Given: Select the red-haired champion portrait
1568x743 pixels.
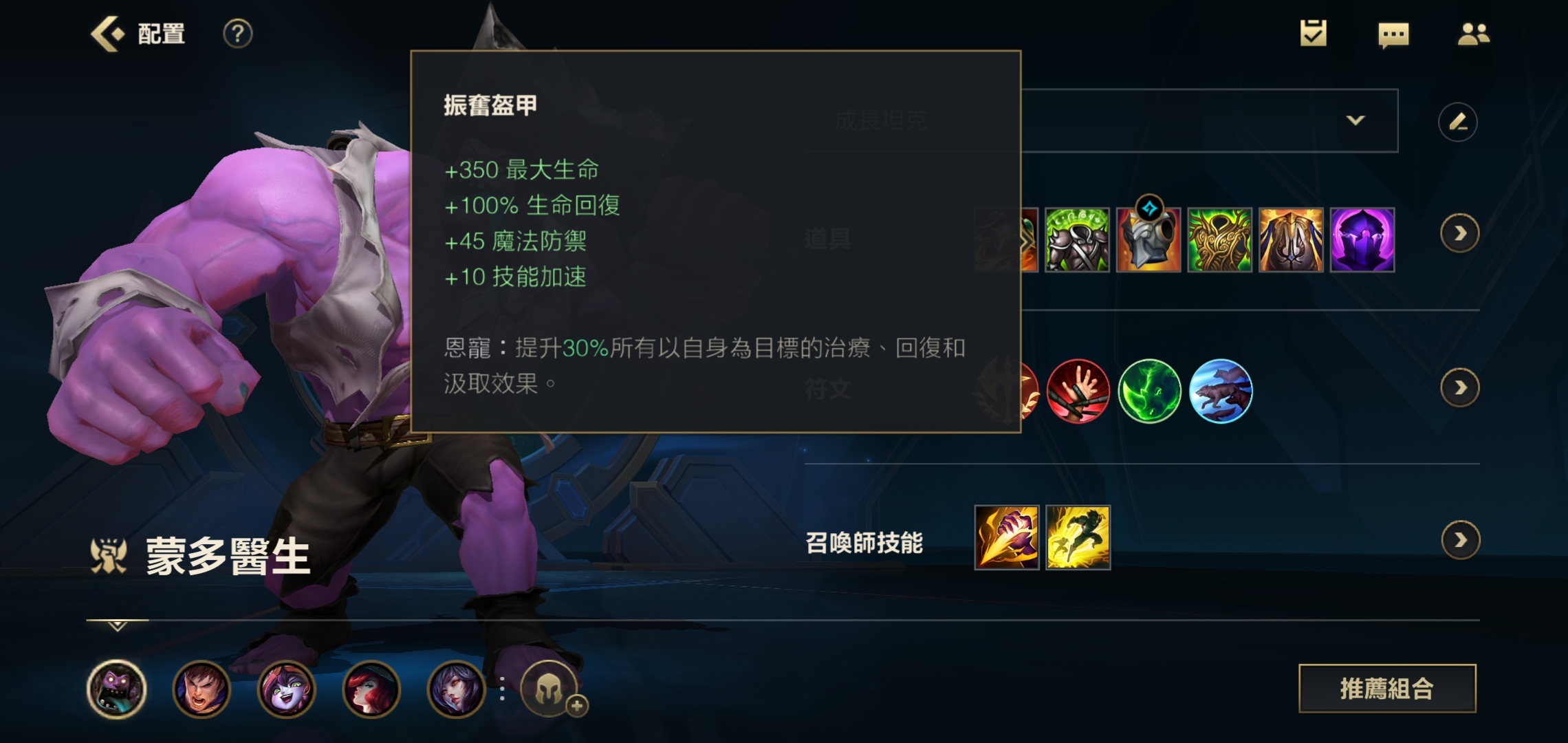Looking at the screenshot, I should click(371, 689).
